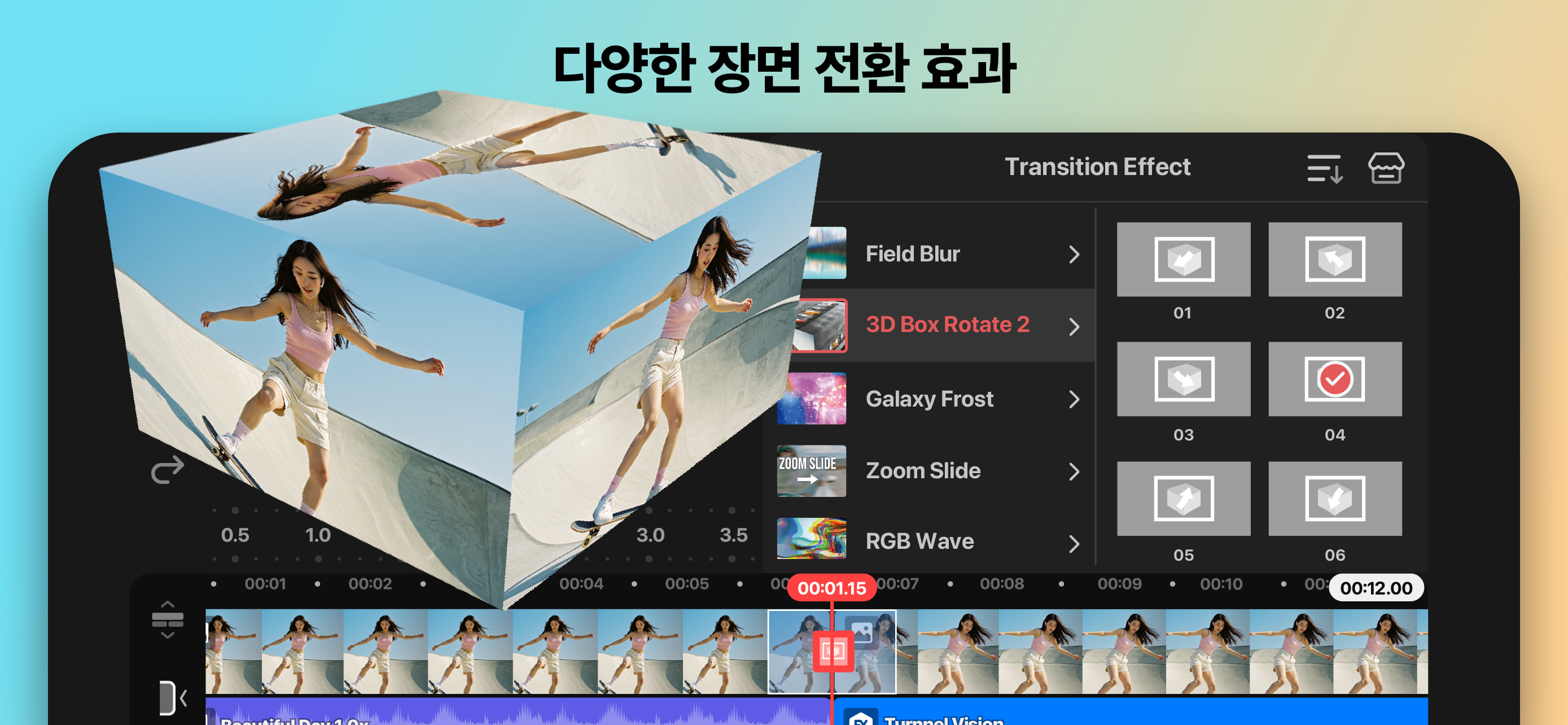Select 3D Box Rotate variant 03
1568x725 pixels.
pos(1183,379)
